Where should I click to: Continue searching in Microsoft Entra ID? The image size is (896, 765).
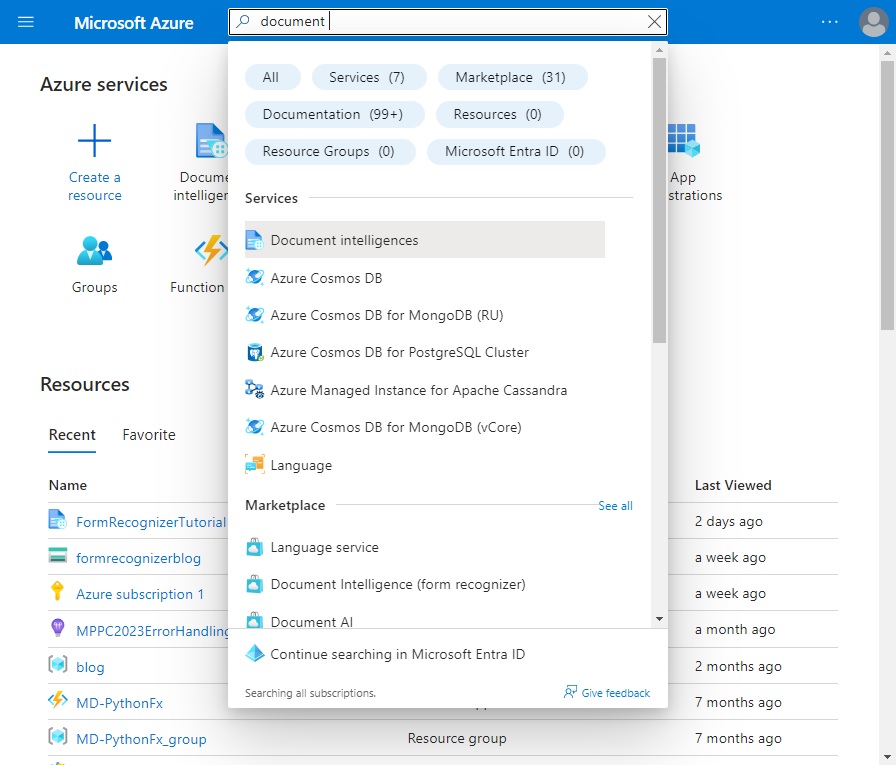pyautogui.click(x=397, y=654)
